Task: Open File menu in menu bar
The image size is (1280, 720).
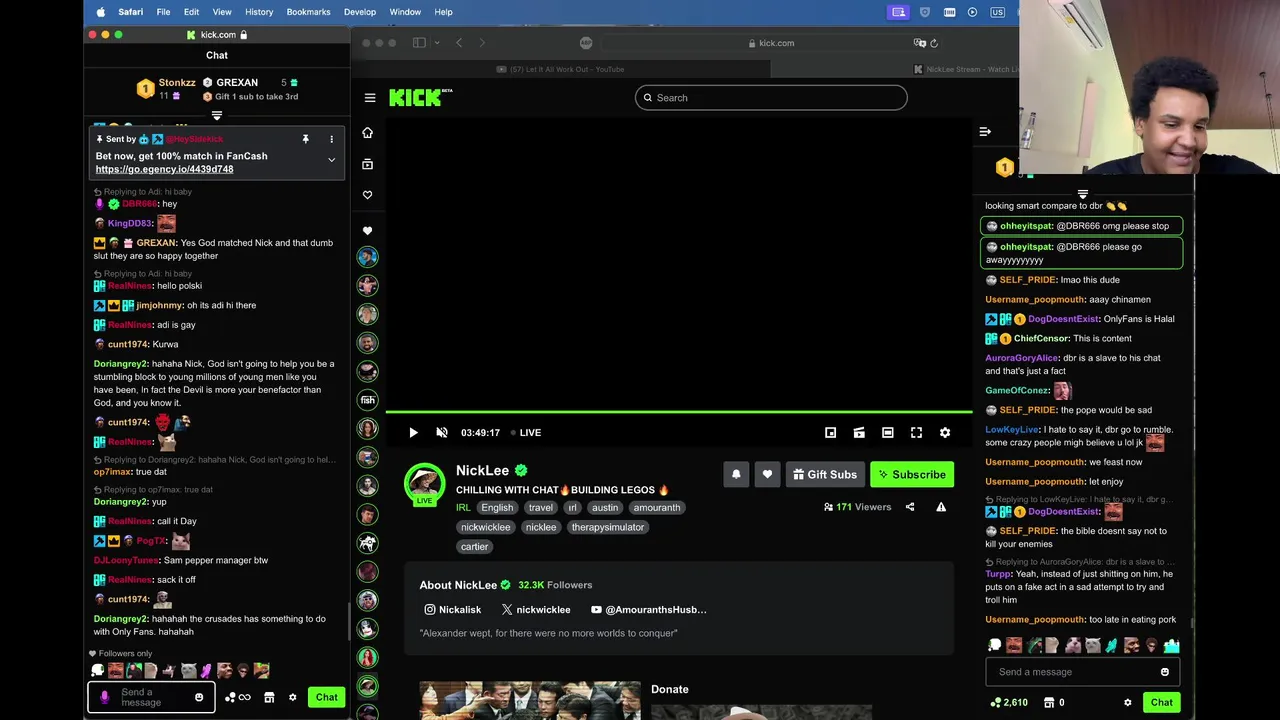Action: 163,12
